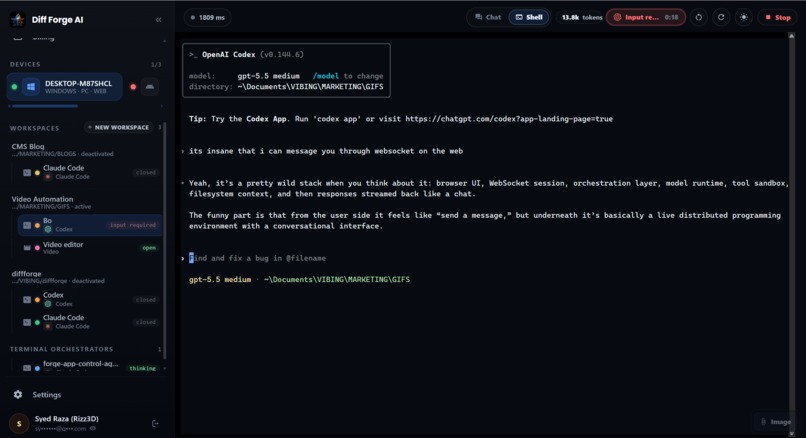Viewport: 806px width, 438px height.
Task: Click closed badge of diffforge Claude Code
Action: pyautogui.click(x=145, y=322)
